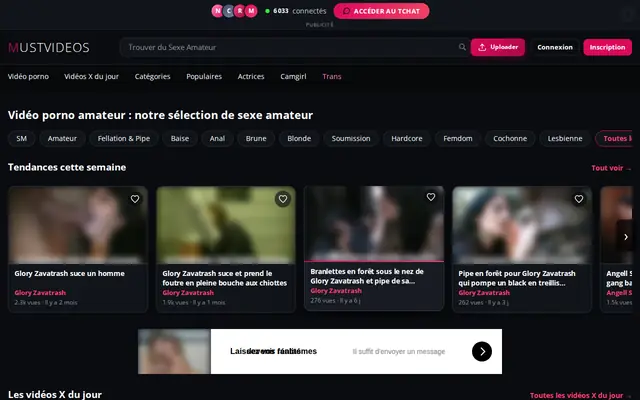Click the ad banner image thumbnail
The image size is (640, 400).
(174, 351)
